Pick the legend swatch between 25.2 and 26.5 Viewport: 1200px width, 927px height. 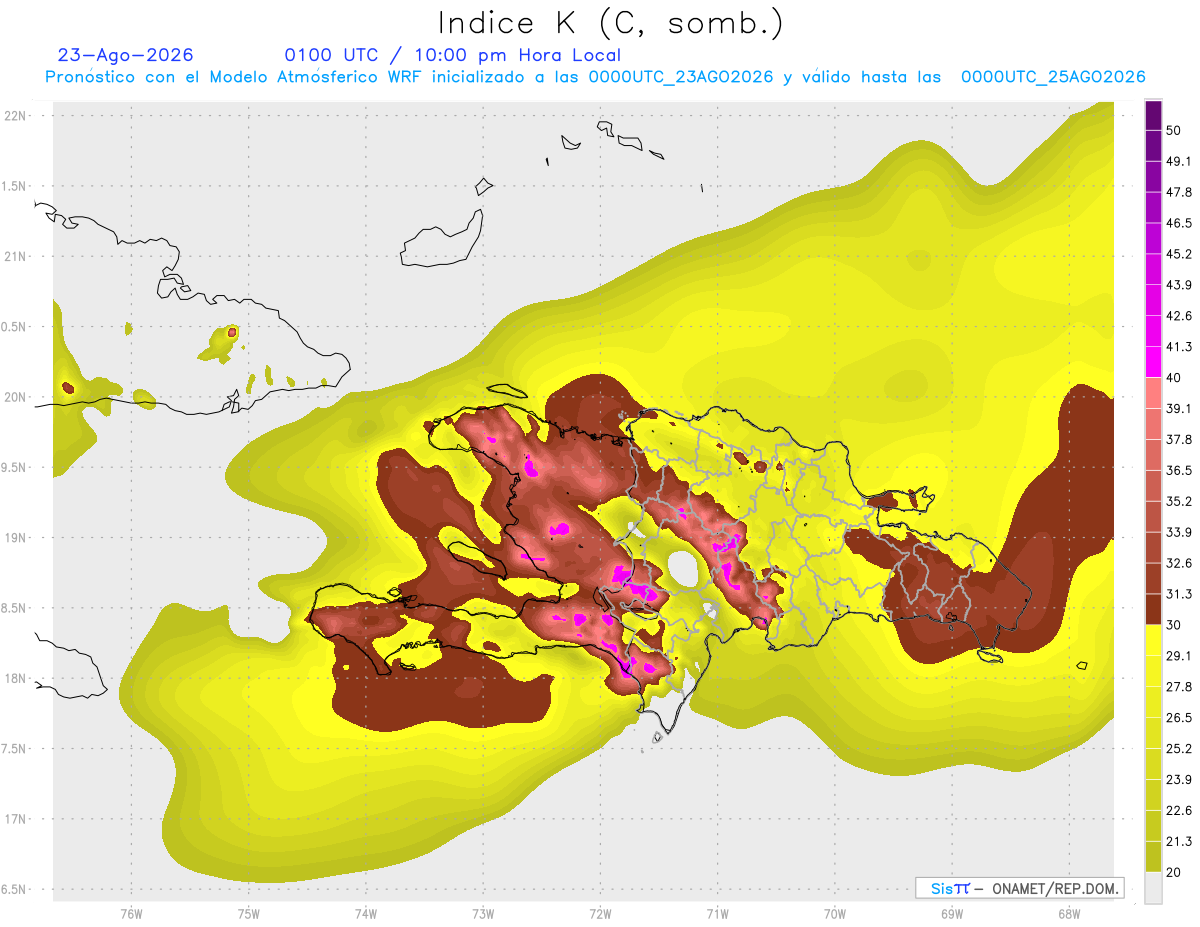(1153, 733)
